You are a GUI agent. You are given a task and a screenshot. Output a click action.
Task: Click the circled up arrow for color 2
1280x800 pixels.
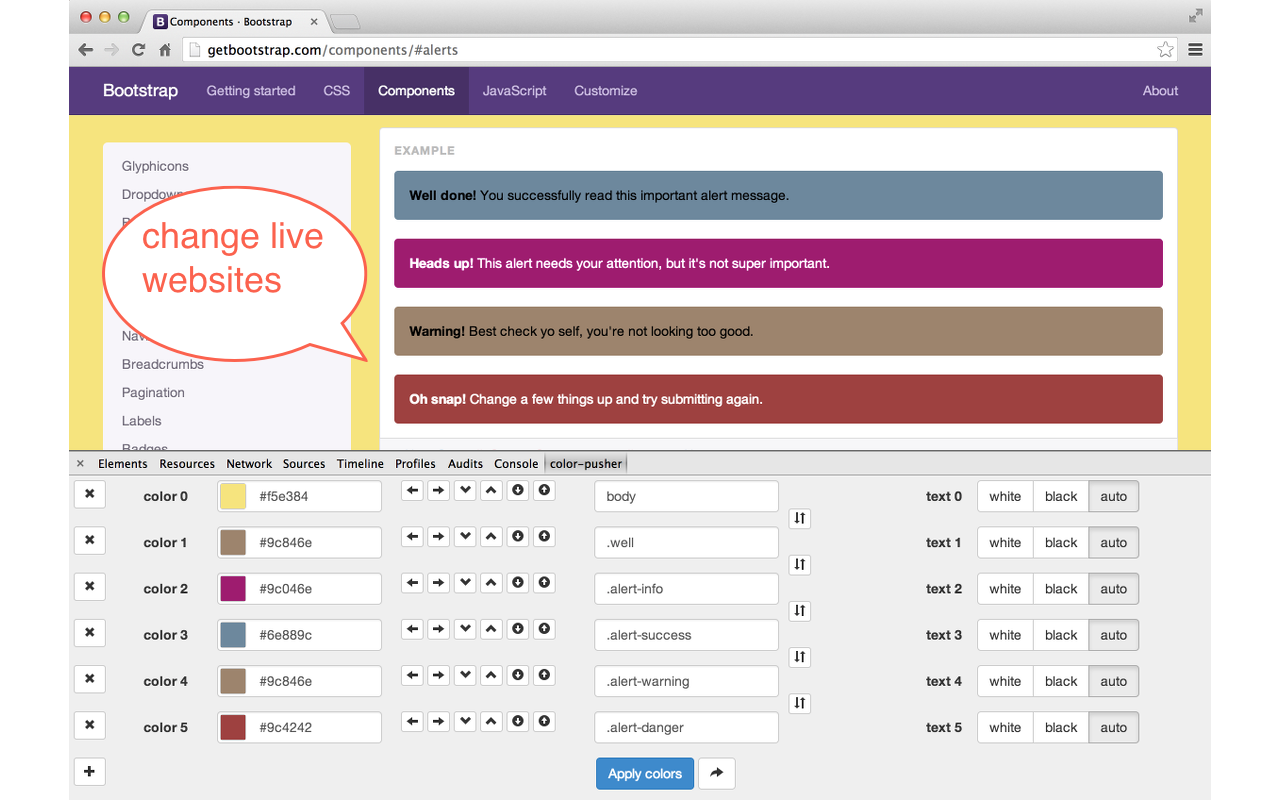tap(543, 582)
